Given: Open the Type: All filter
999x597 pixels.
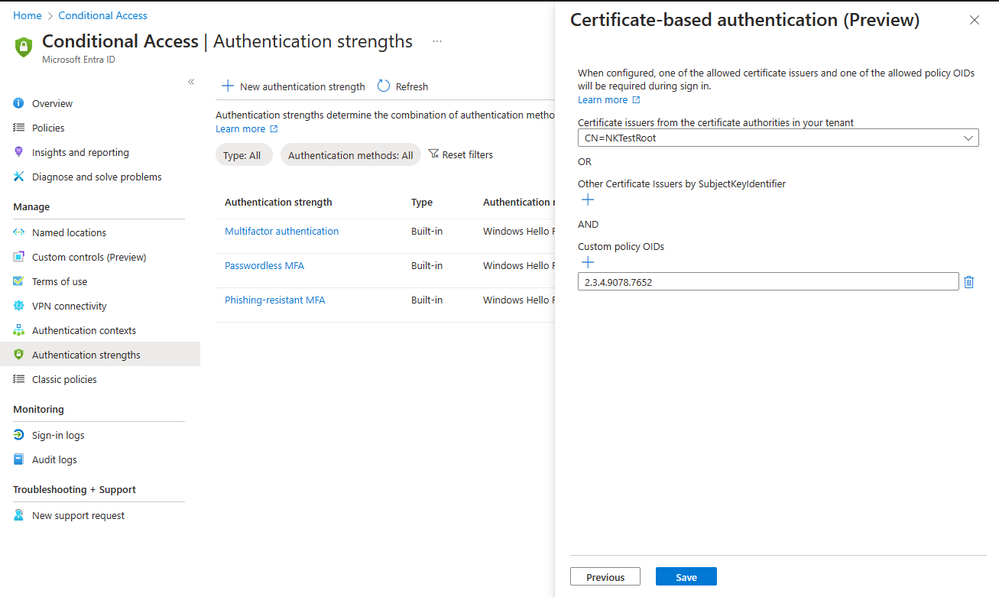Looking at the screenshot, I should pos(243,155).
